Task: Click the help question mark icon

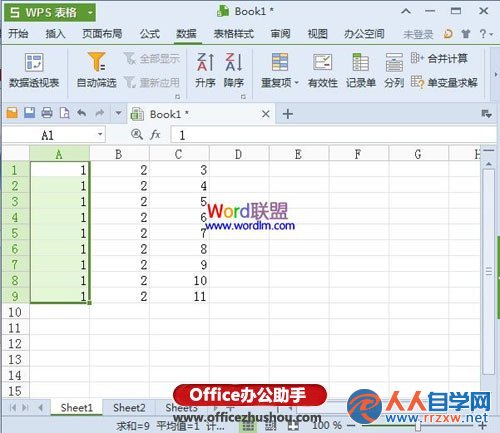Action: (x=483, y=34)
